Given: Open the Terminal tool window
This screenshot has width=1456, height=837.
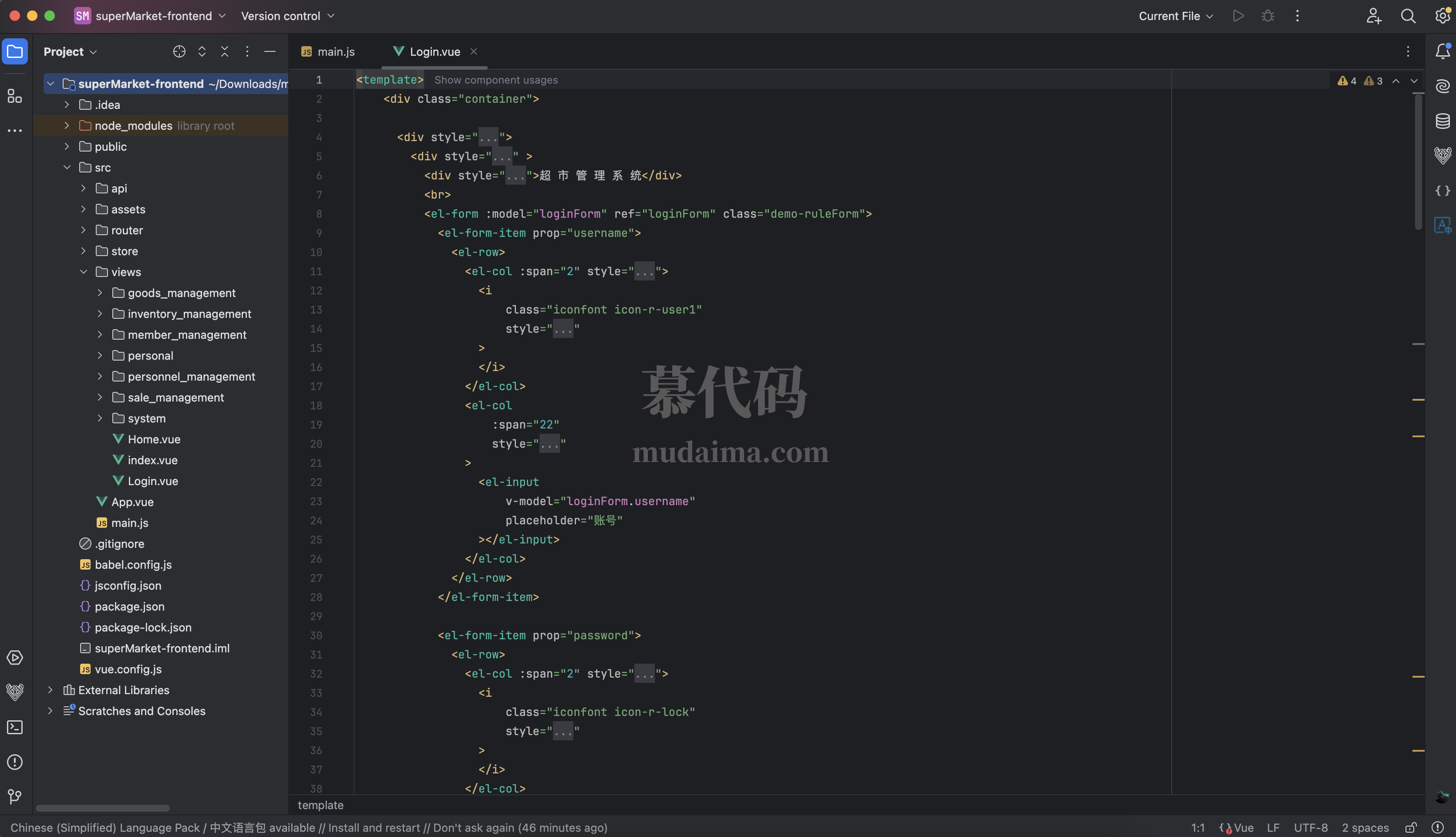Looking at the screenshot, I should [14, 727].
